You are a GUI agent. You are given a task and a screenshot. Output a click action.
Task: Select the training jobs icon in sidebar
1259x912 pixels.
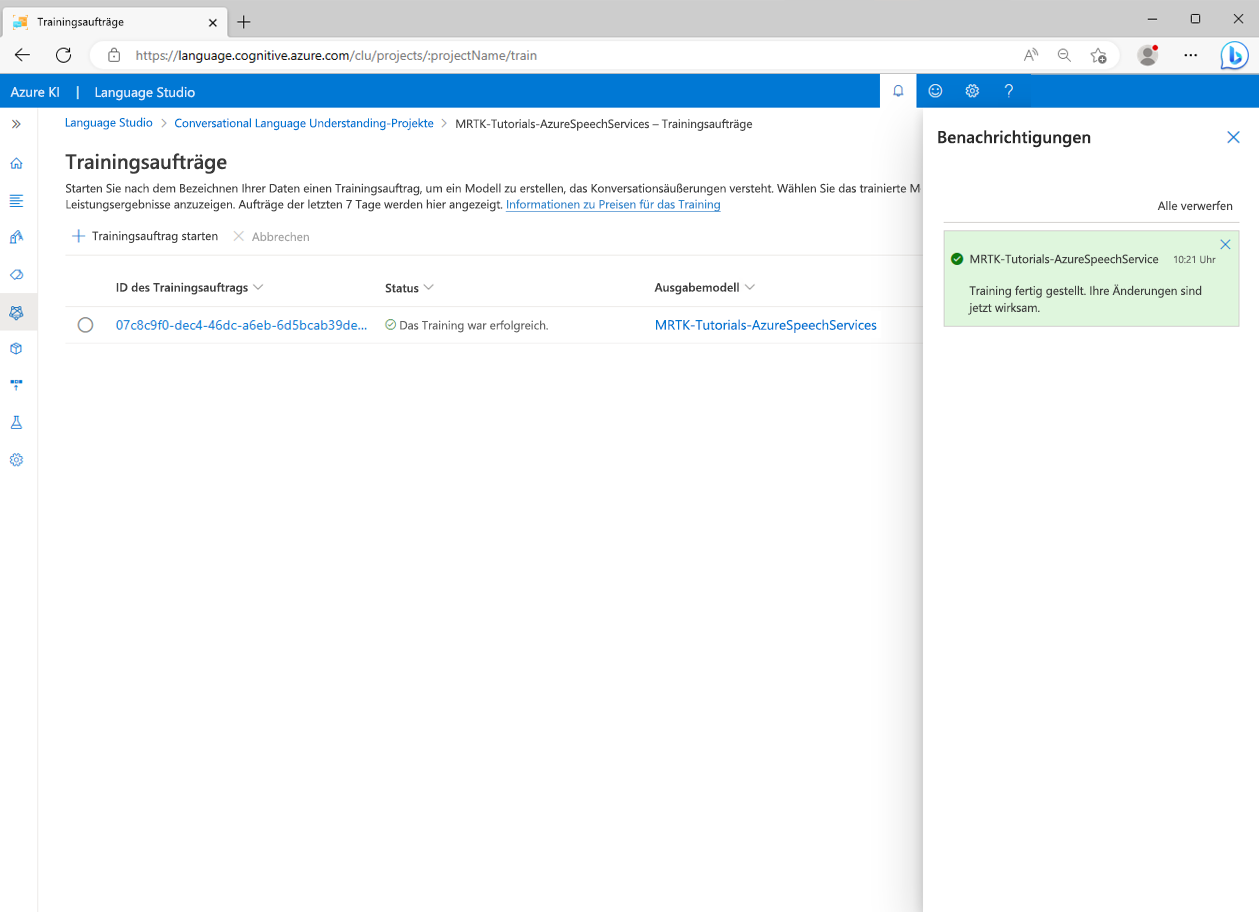[x=16, y=312]
